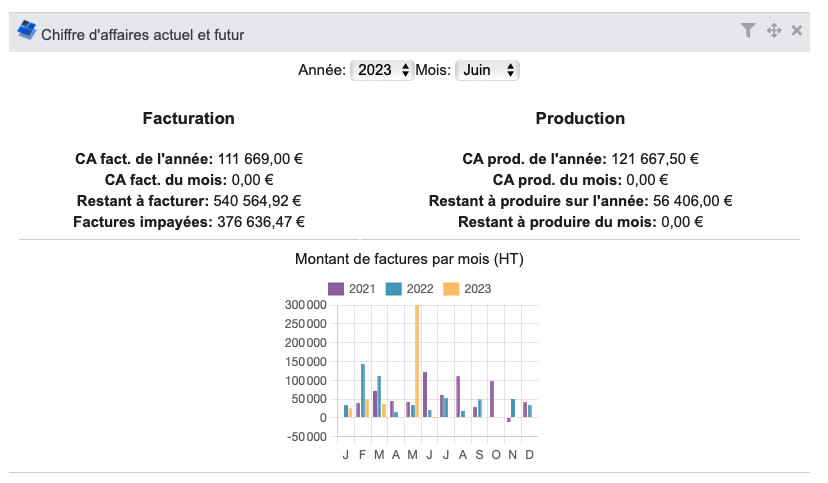Screen dimensions: 828x483
Task: Toggle the 2021 series in chart legend
Action: pos(353,289)
